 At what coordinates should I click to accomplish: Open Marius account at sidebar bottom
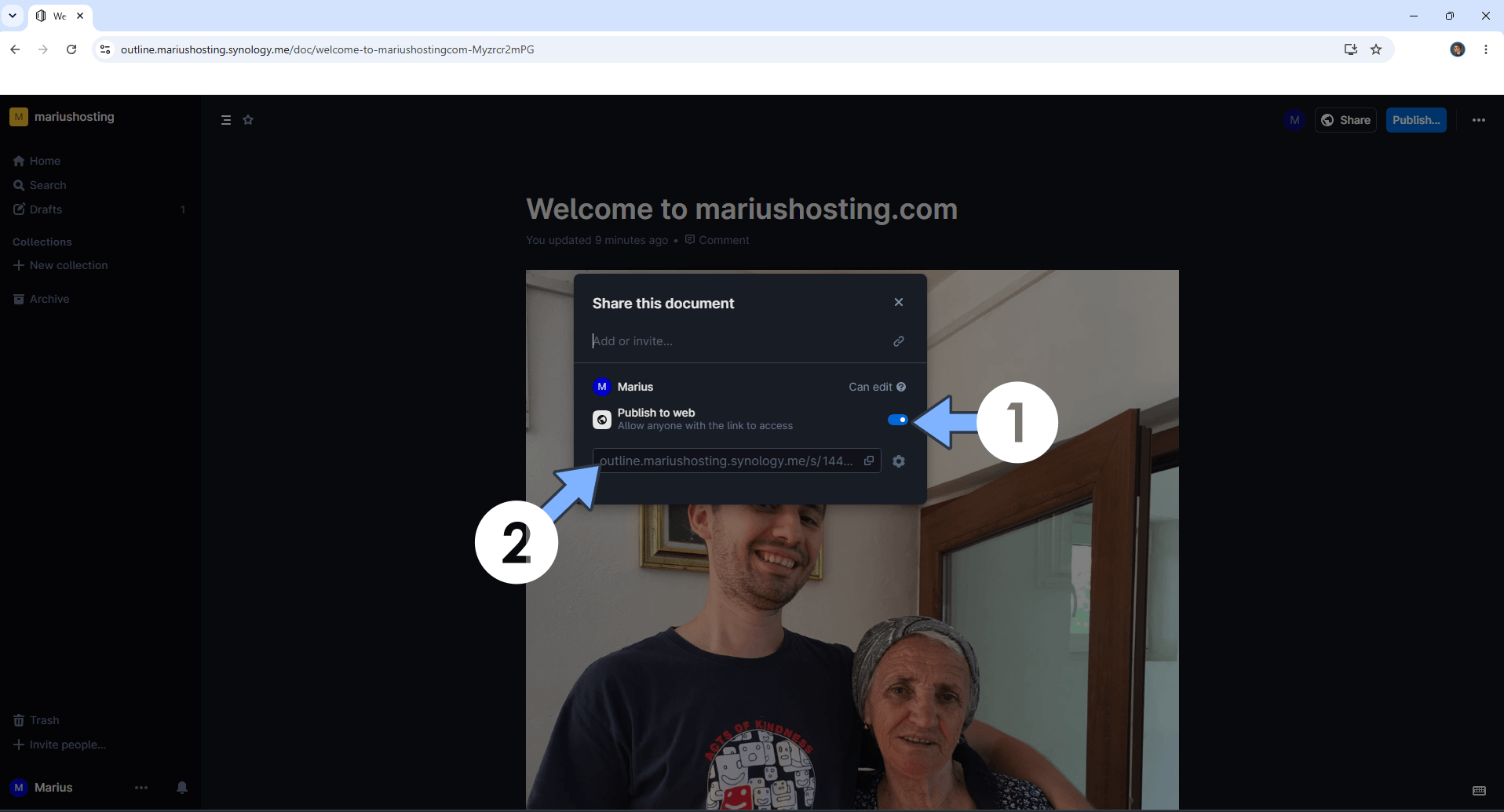pos(43,788)
